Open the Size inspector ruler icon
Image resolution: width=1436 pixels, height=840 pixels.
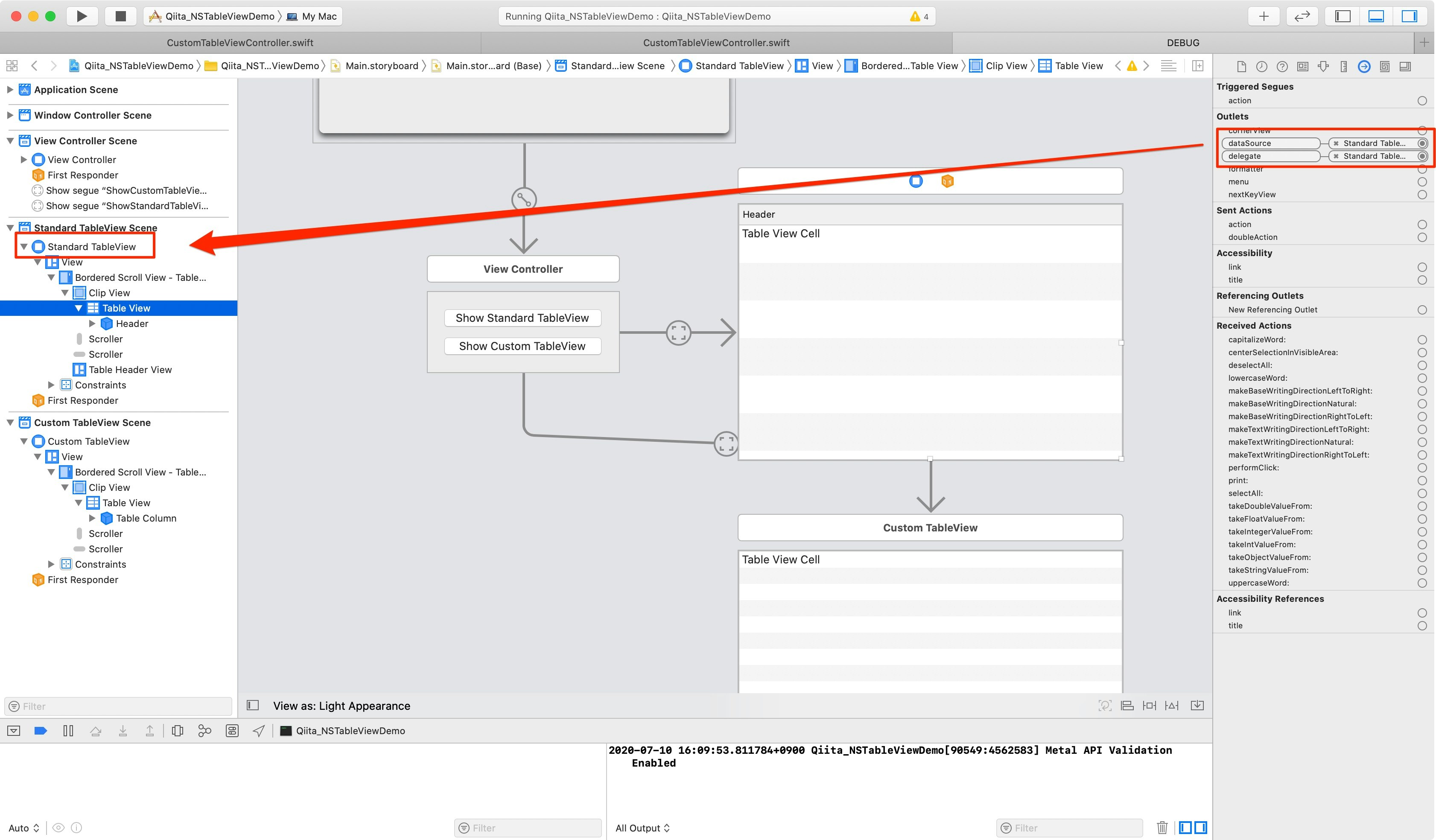pyautogui.click(x=1344, y=67)
